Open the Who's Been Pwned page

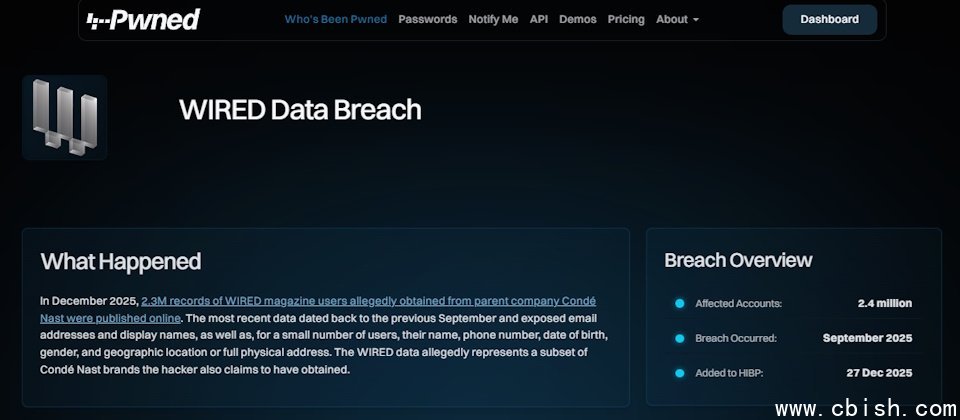[x=335, y=19]
